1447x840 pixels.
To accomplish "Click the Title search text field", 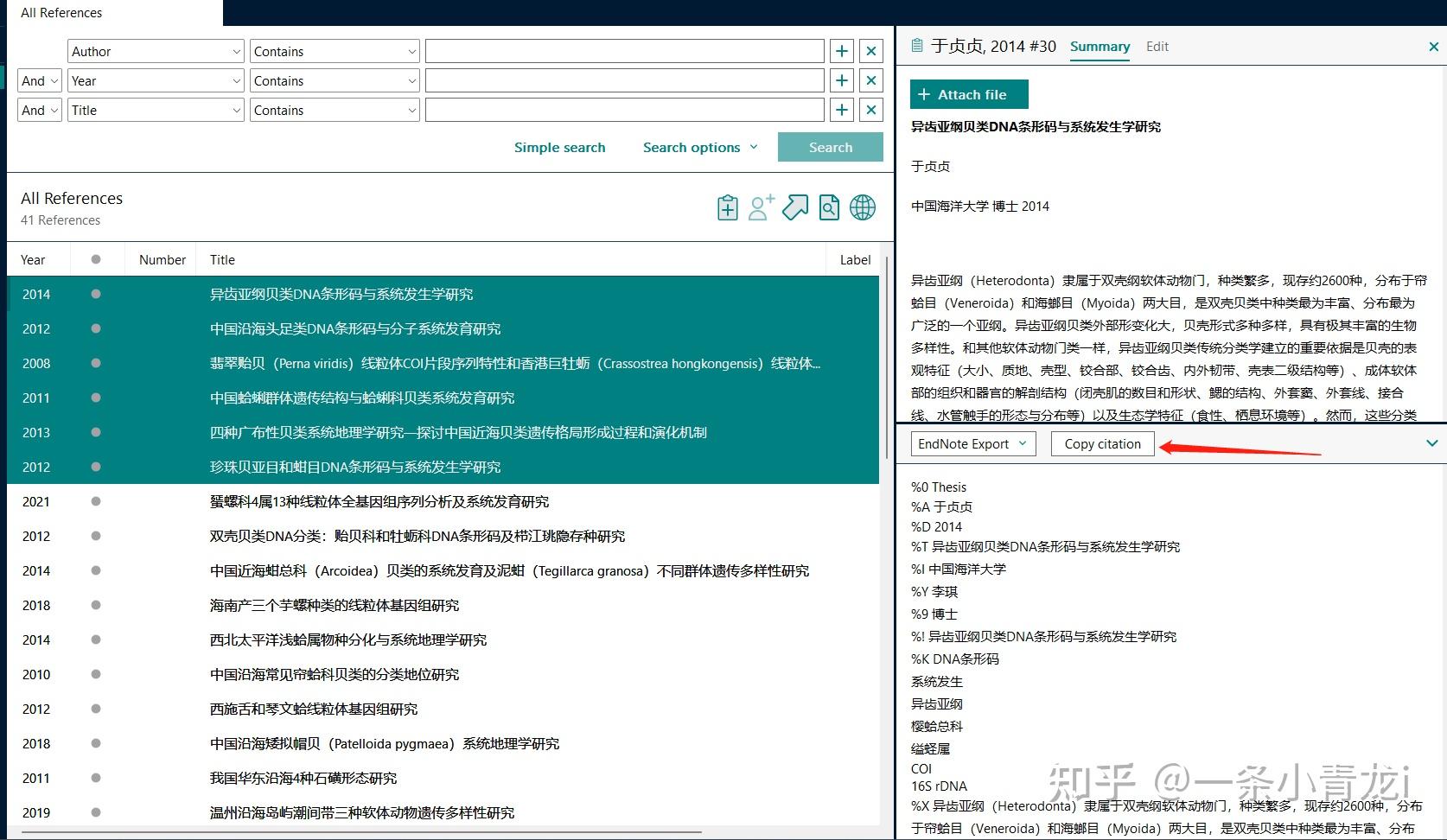I will click(x=625, y=111).
